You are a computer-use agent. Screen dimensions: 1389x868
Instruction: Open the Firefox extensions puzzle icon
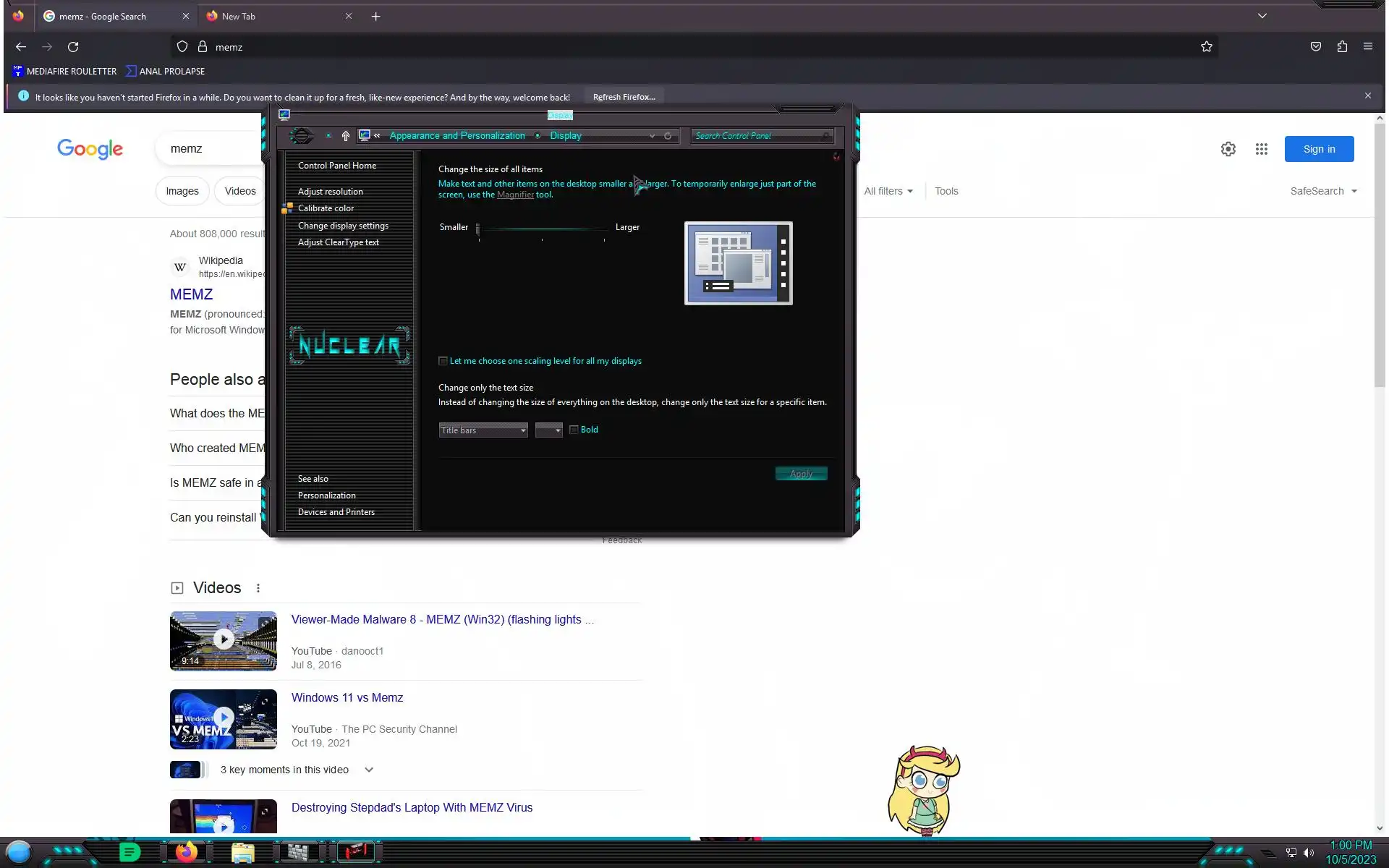1342,47
